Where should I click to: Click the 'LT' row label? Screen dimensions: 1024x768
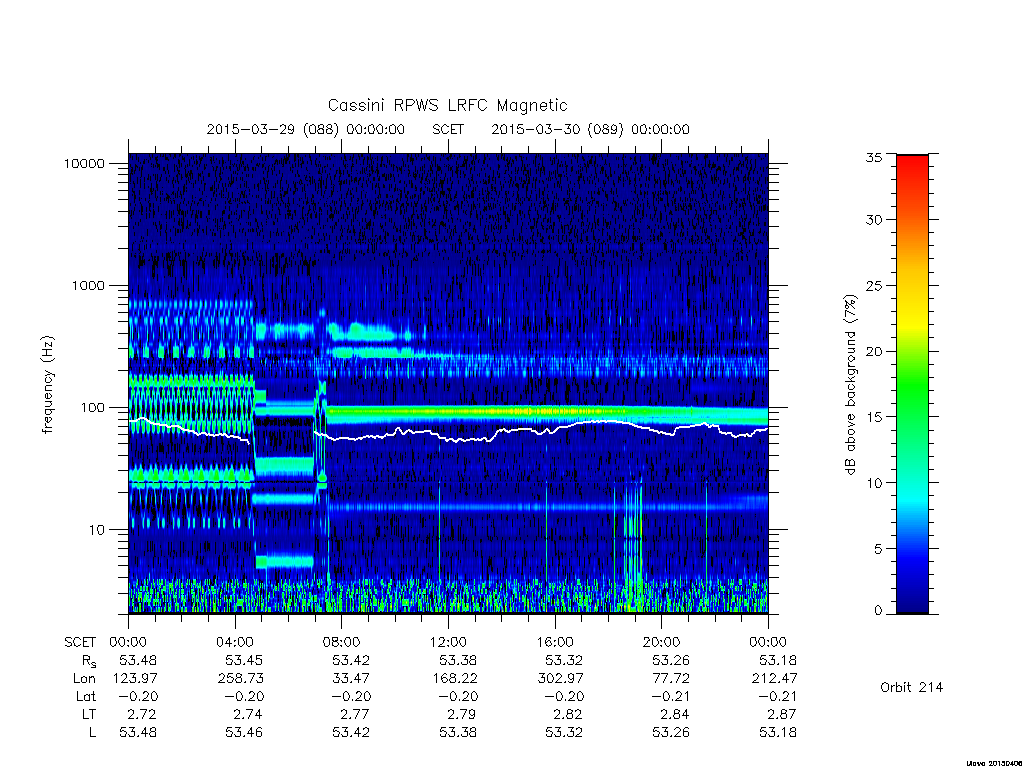[x=89, y=714]
